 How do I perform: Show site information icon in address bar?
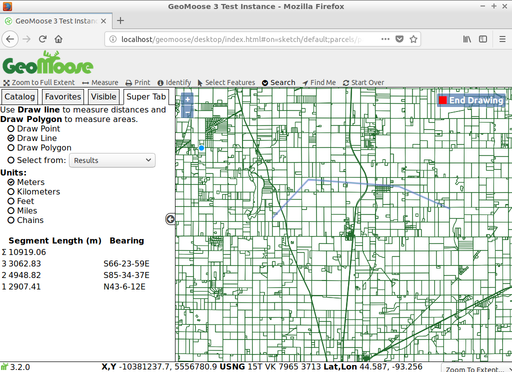click(113, 39)
